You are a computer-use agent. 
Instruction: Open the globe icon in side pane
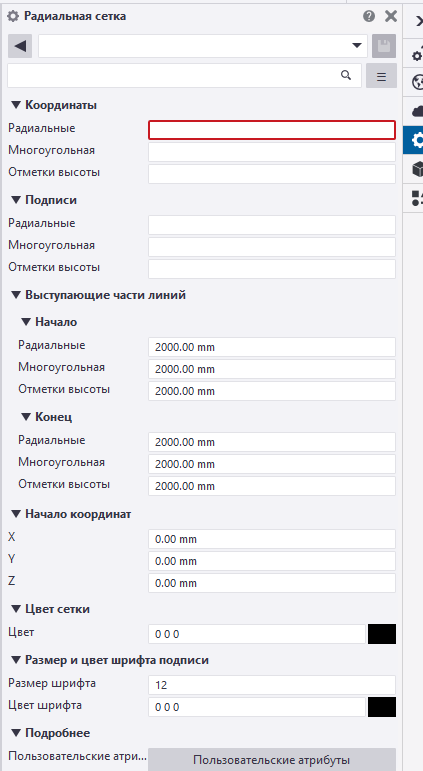[x=417, y=82]
